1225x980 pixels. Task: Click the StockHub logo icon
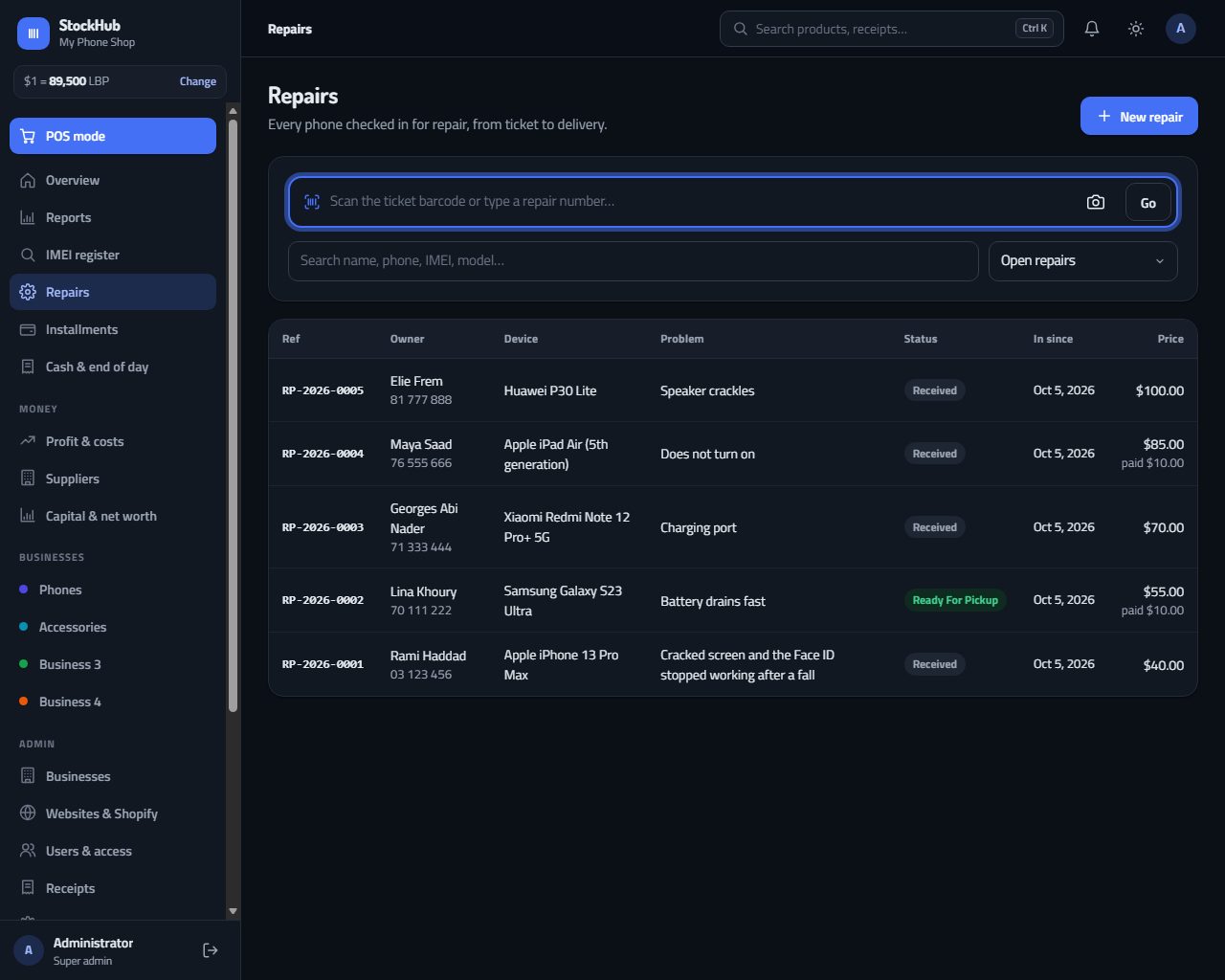coord(33,33)
